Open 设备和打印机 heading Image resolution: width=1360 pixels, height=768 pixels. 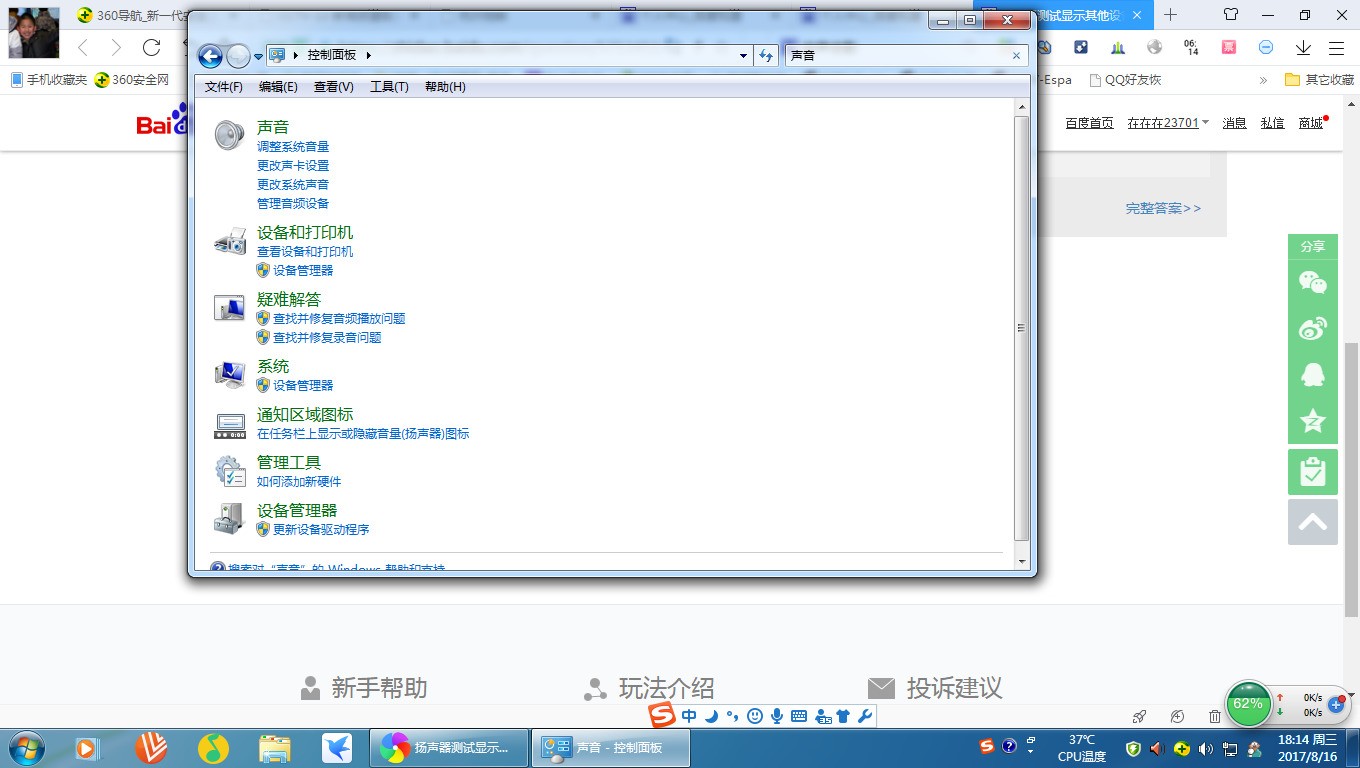point(305,233)
